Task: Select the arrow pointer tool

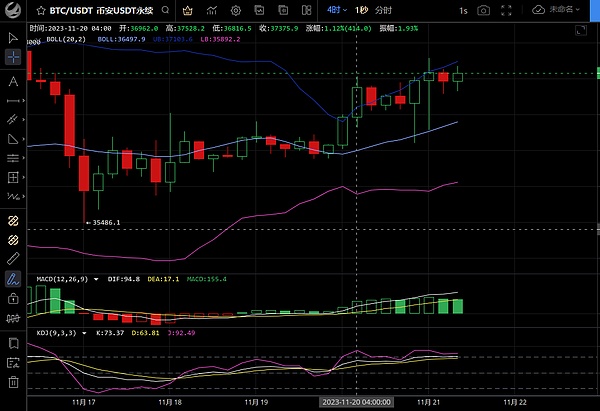Action: coord(13,37)
